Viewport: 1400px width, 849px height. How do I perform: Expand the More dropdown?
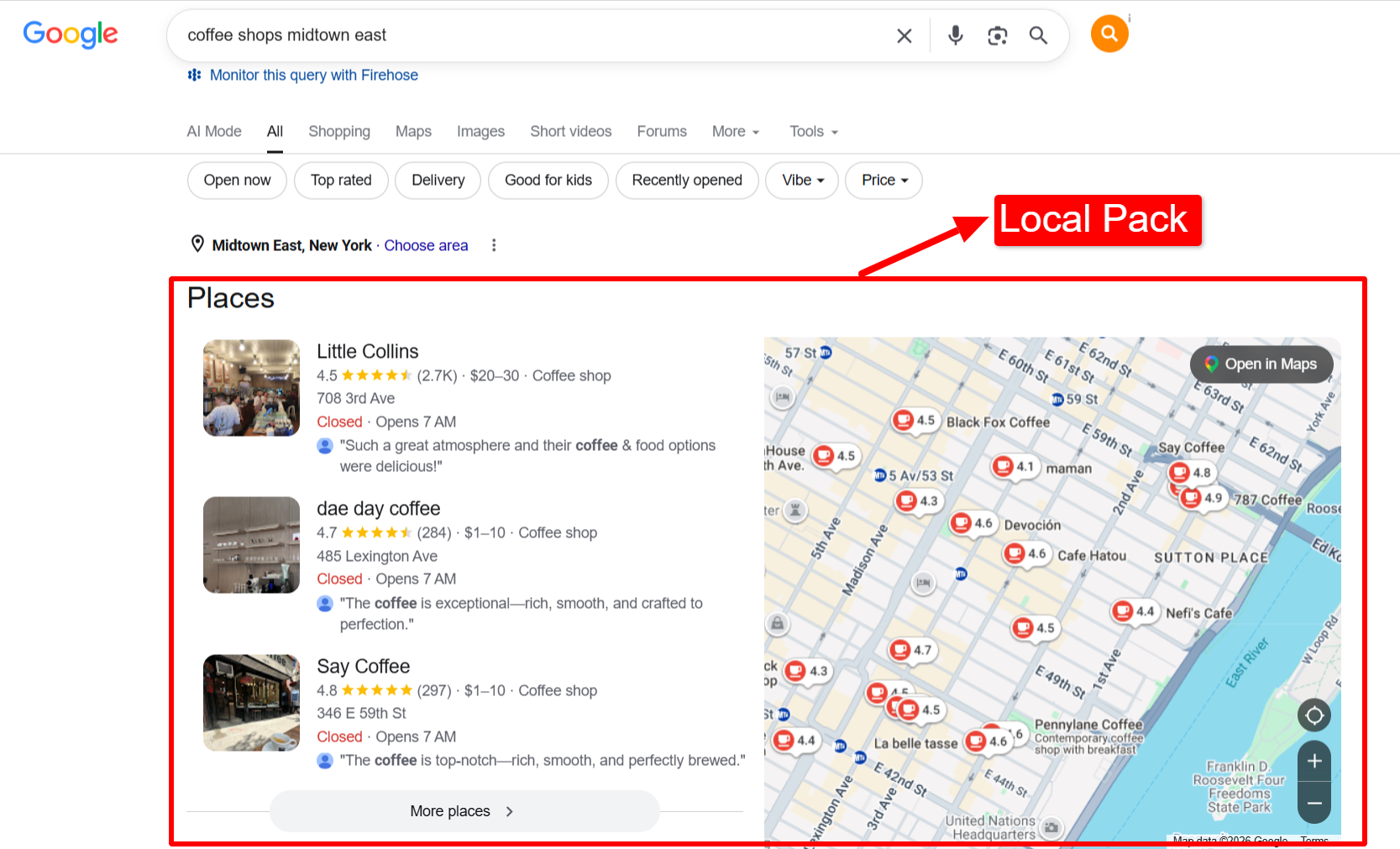pos(736,131)
